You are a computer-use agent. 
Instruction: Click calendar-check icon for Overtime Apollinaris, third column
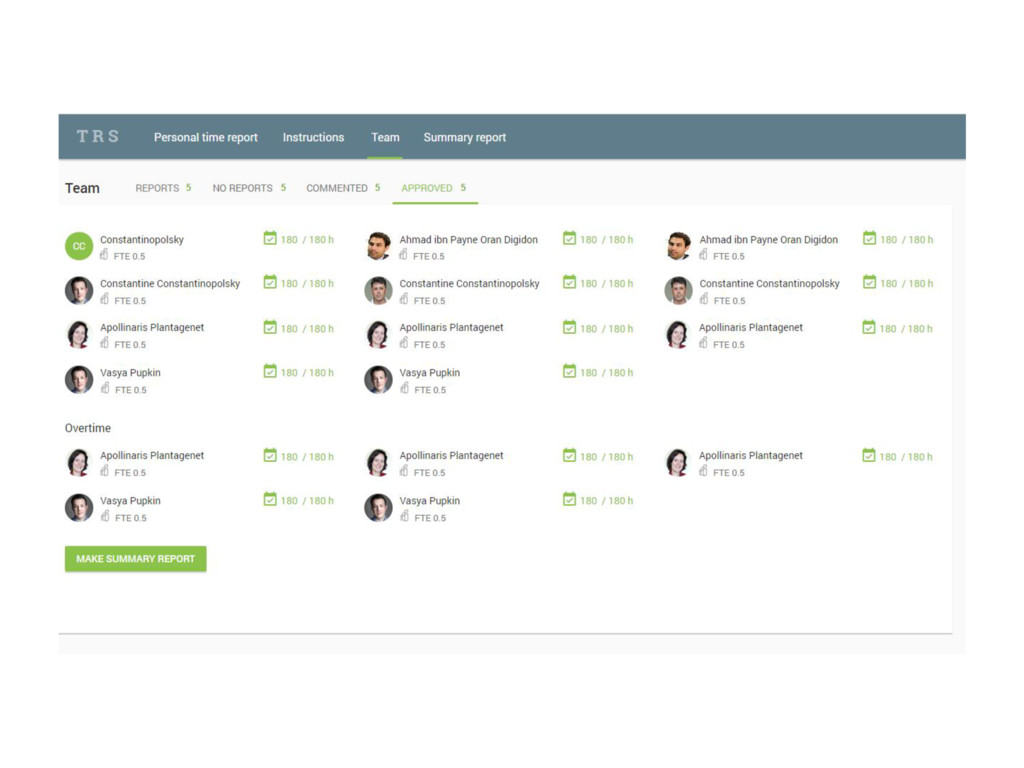tap(869, 455)
